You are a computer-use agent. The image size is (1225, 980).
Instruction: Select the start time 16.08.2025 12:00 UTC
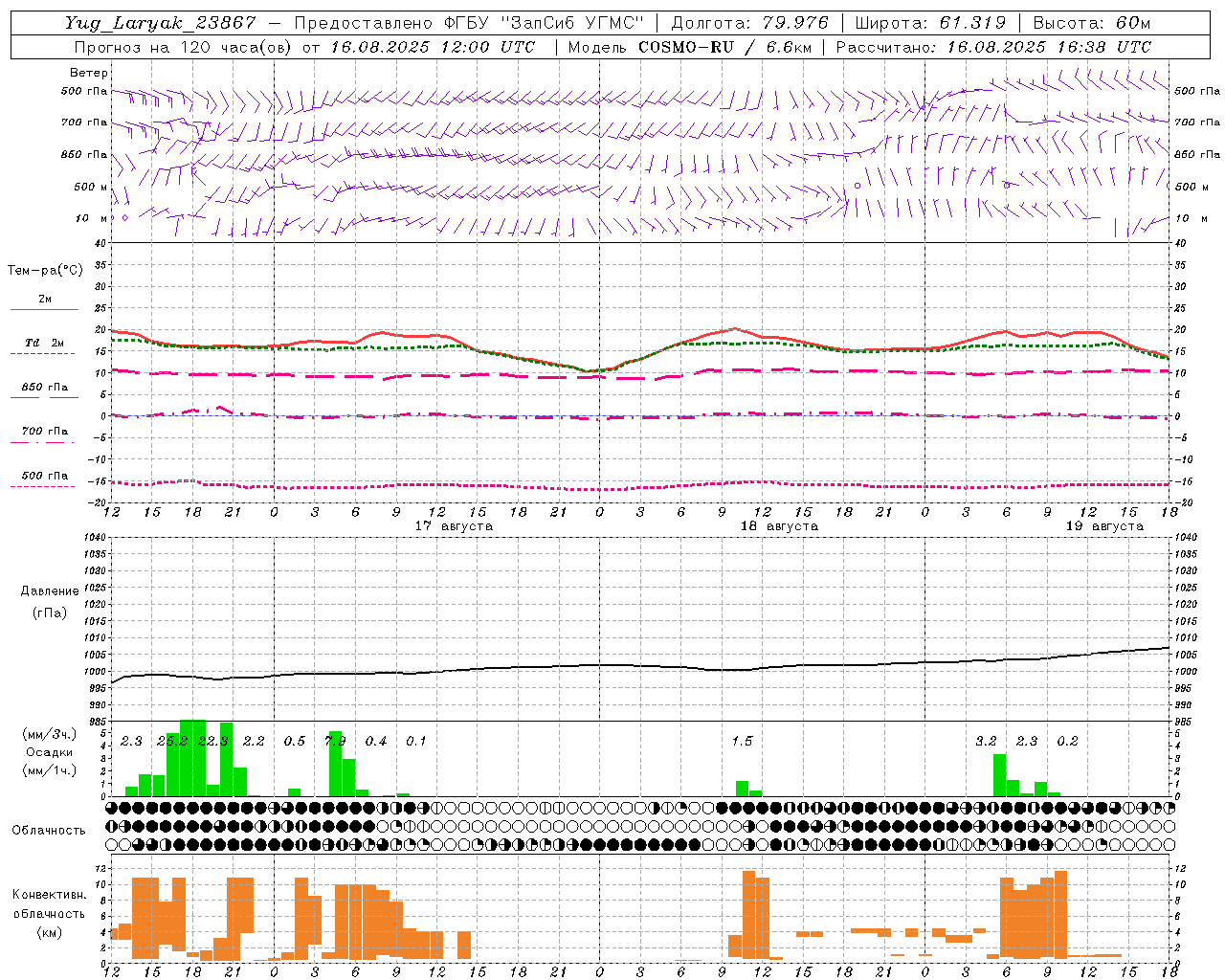[434, 47]
